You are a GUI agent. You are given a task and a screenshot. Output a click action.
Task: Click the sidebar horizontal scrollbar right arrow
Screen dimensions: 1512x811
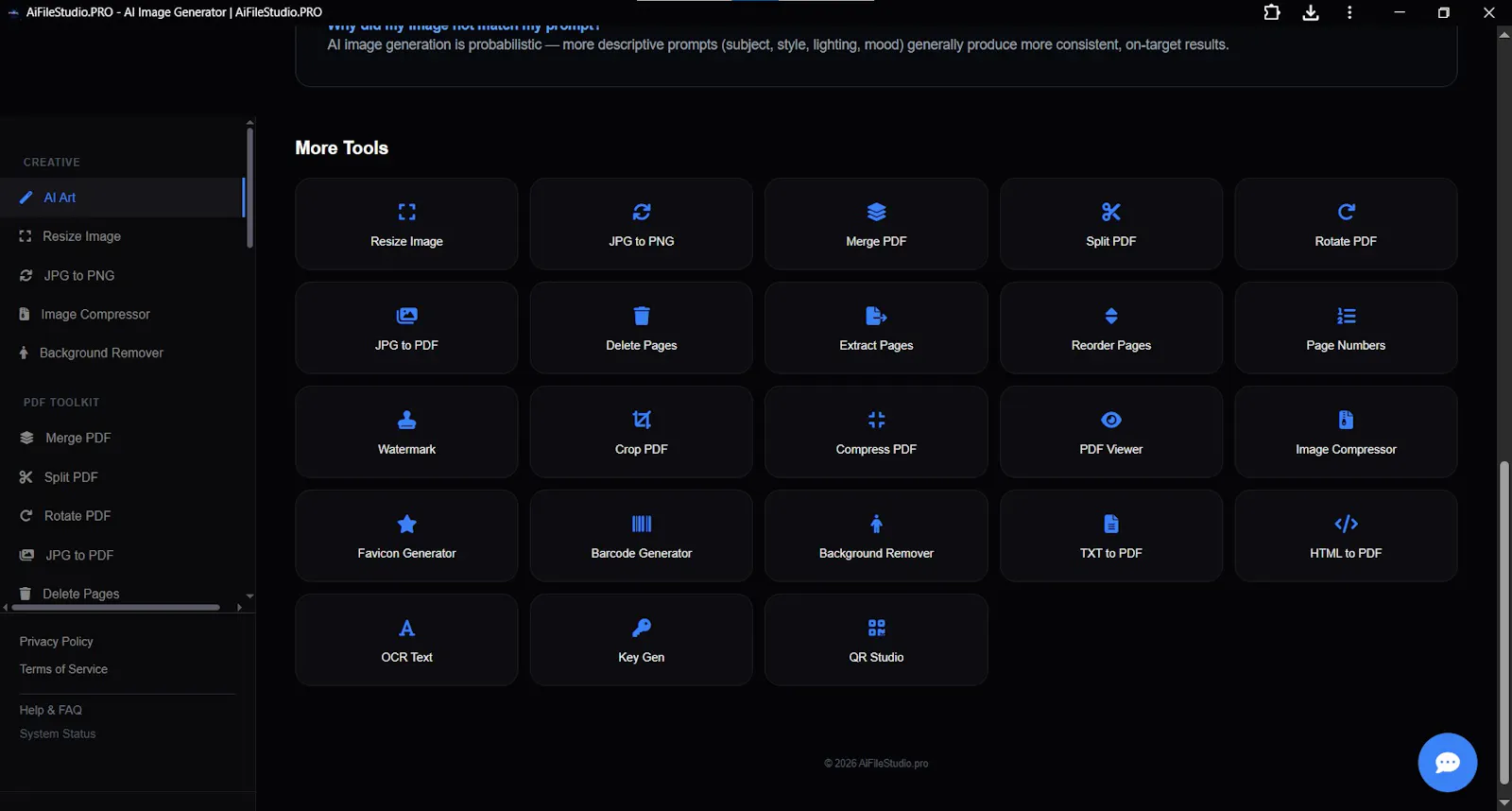tap(239, 608)
